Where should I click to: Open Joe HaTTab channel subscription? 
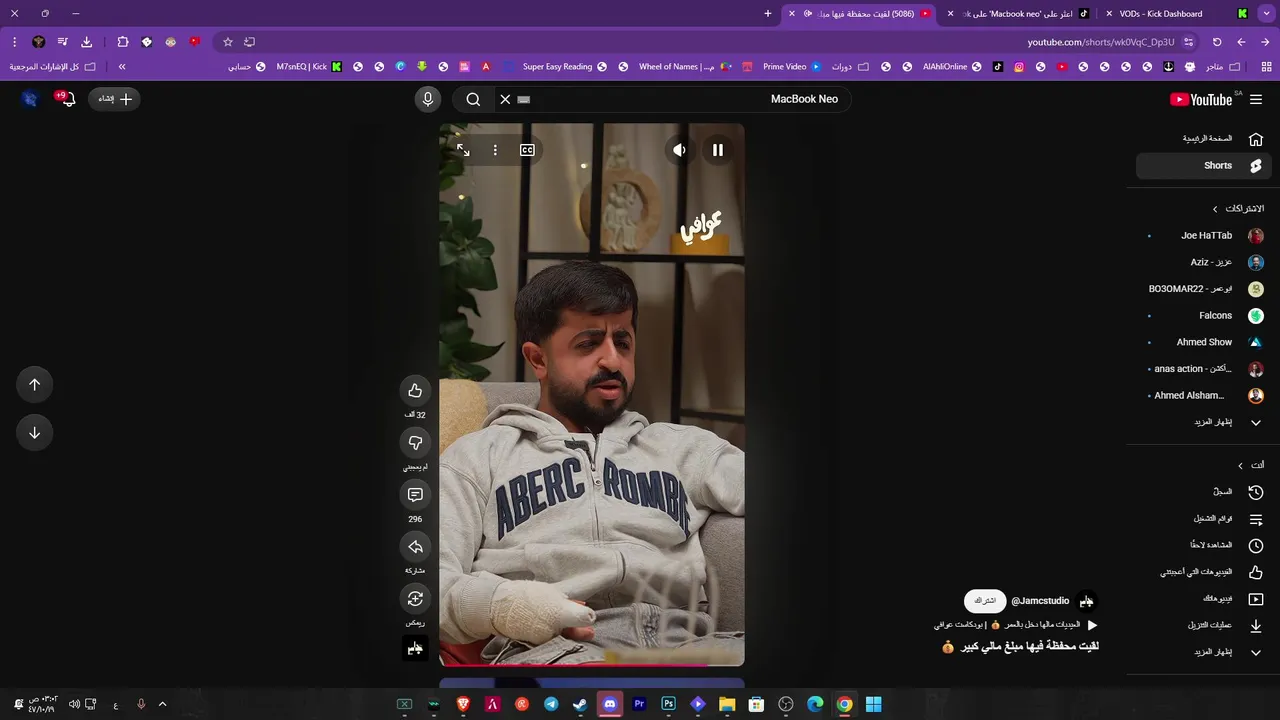pyautogui.click(x=1203, y=236)
